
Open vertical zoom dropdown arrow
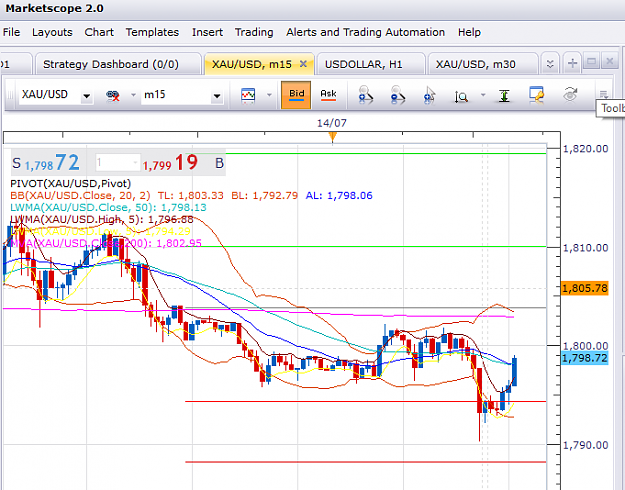483,95
